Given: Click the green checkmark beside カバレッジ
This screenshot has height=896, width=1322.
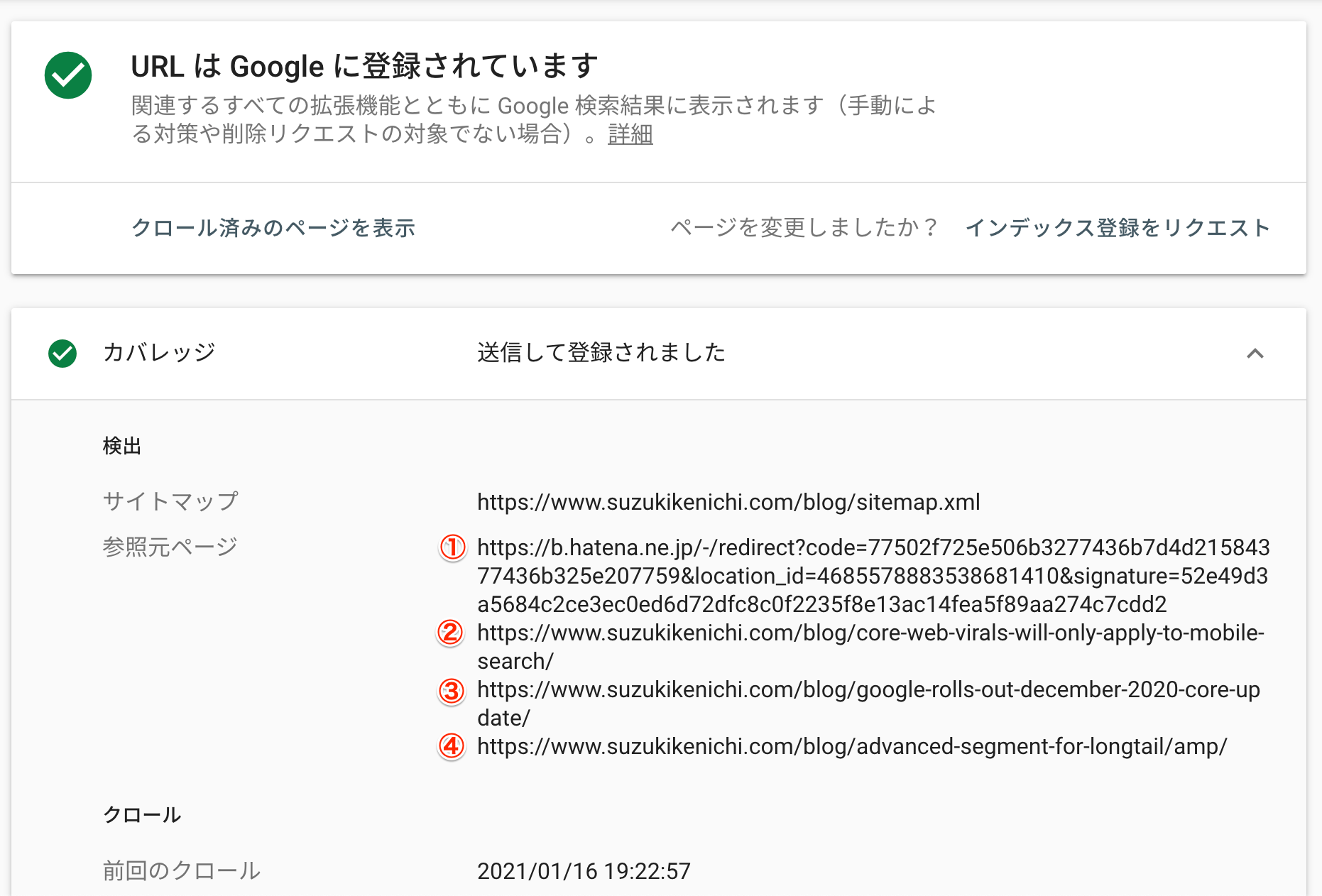Looking at the screenshot, I should click(x=62, y=354).
